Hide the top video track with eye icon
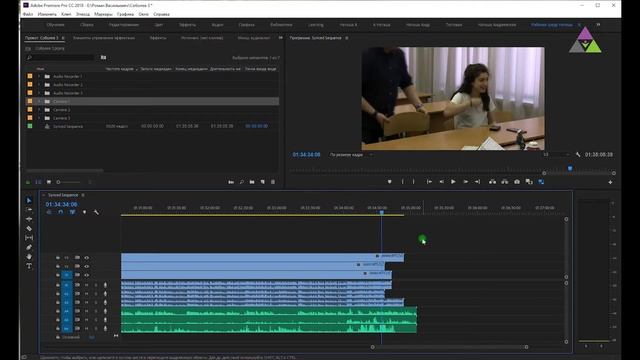640x360 pixels. [87, 258]
